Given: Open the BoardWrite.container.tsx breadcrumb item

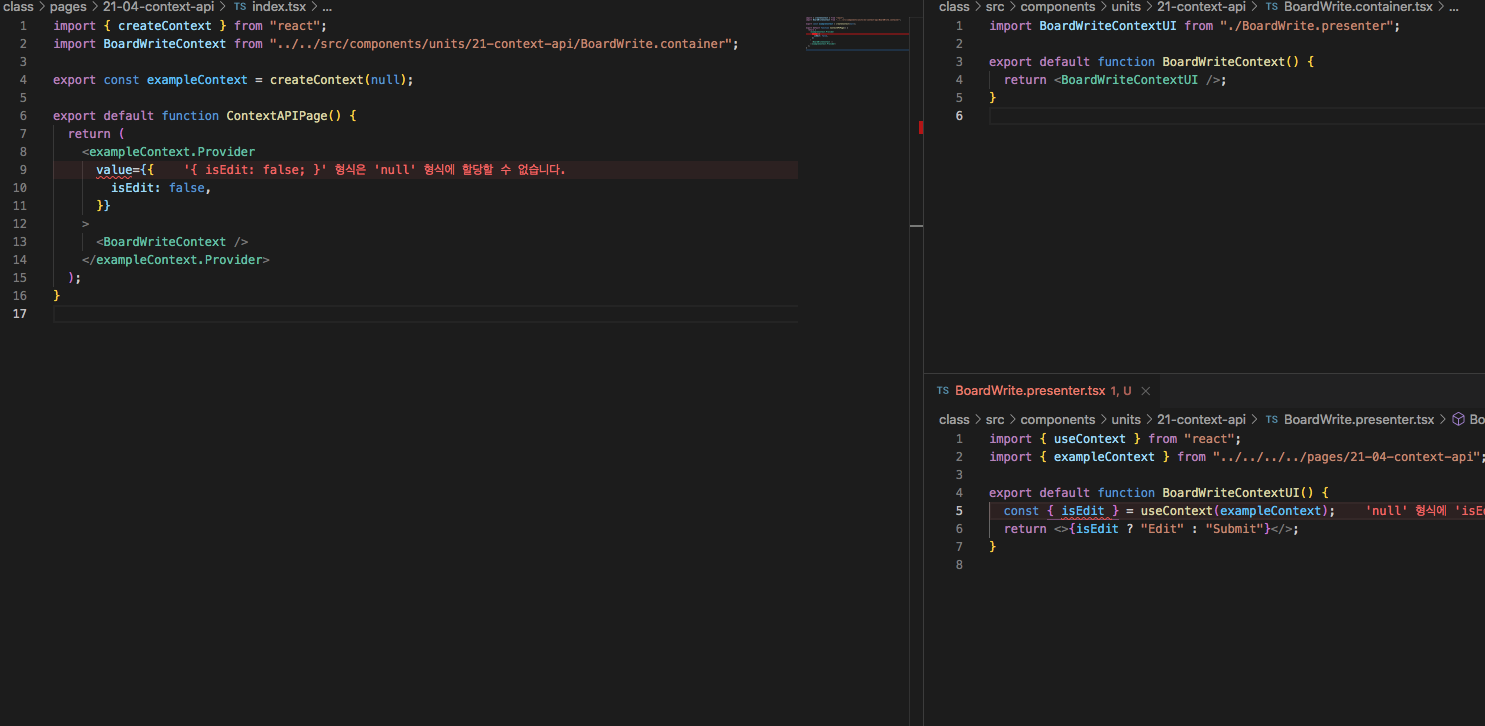Looking at the screenshot, I should [x=1358, y=7].
